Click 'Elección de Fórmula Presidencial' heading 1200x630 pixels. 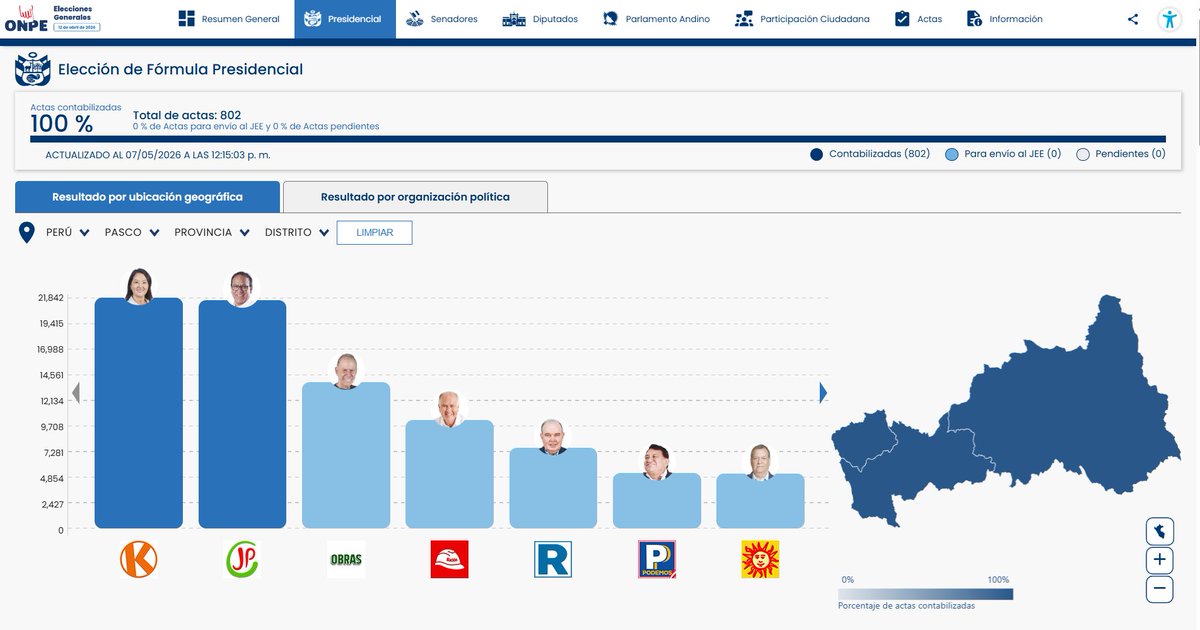click(x=180, y=69)
